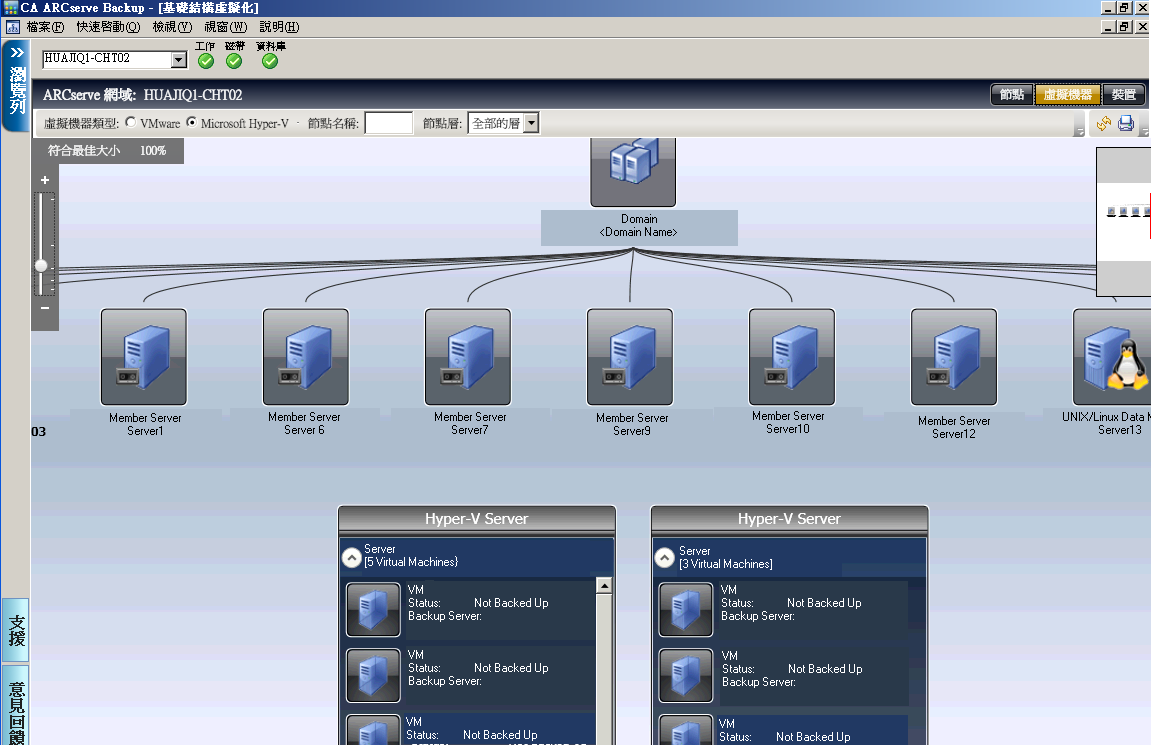Select the VMware radio button
This screenshot has width=1151, height=745.
coord(131,123)
